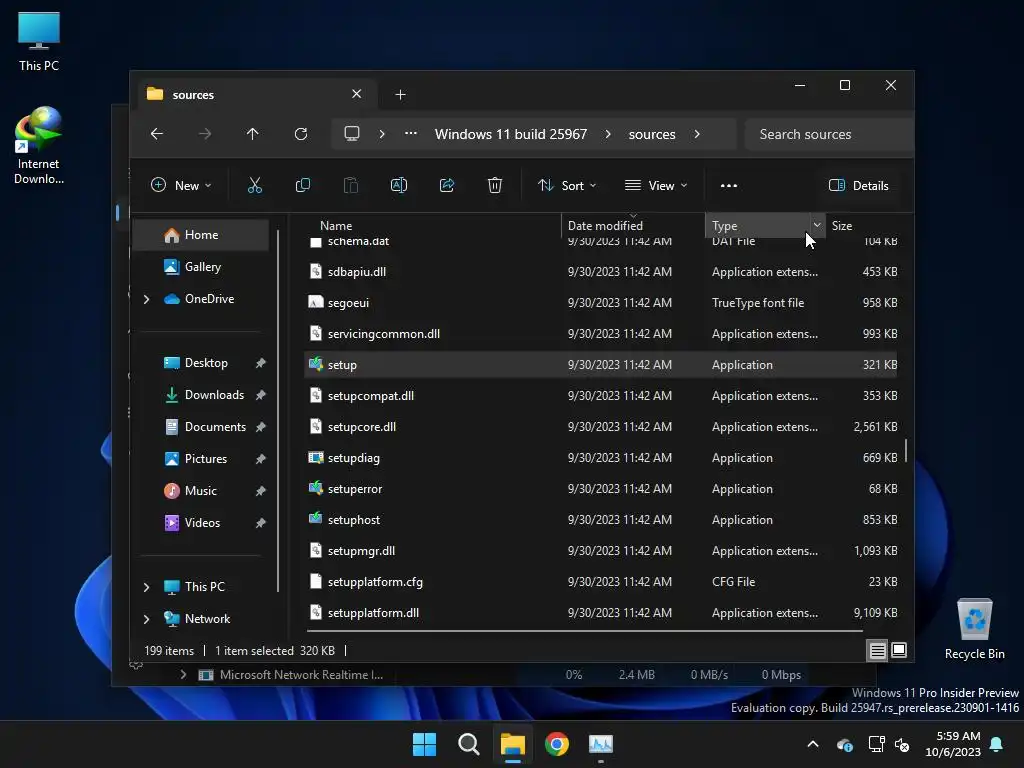Click the Delete trash icon

tap(495, 185)
